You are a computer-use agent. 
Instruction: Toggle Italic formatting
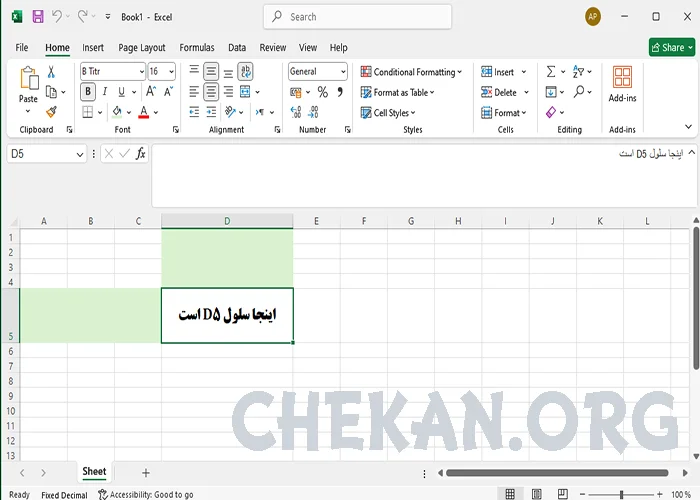pos(105,92)
